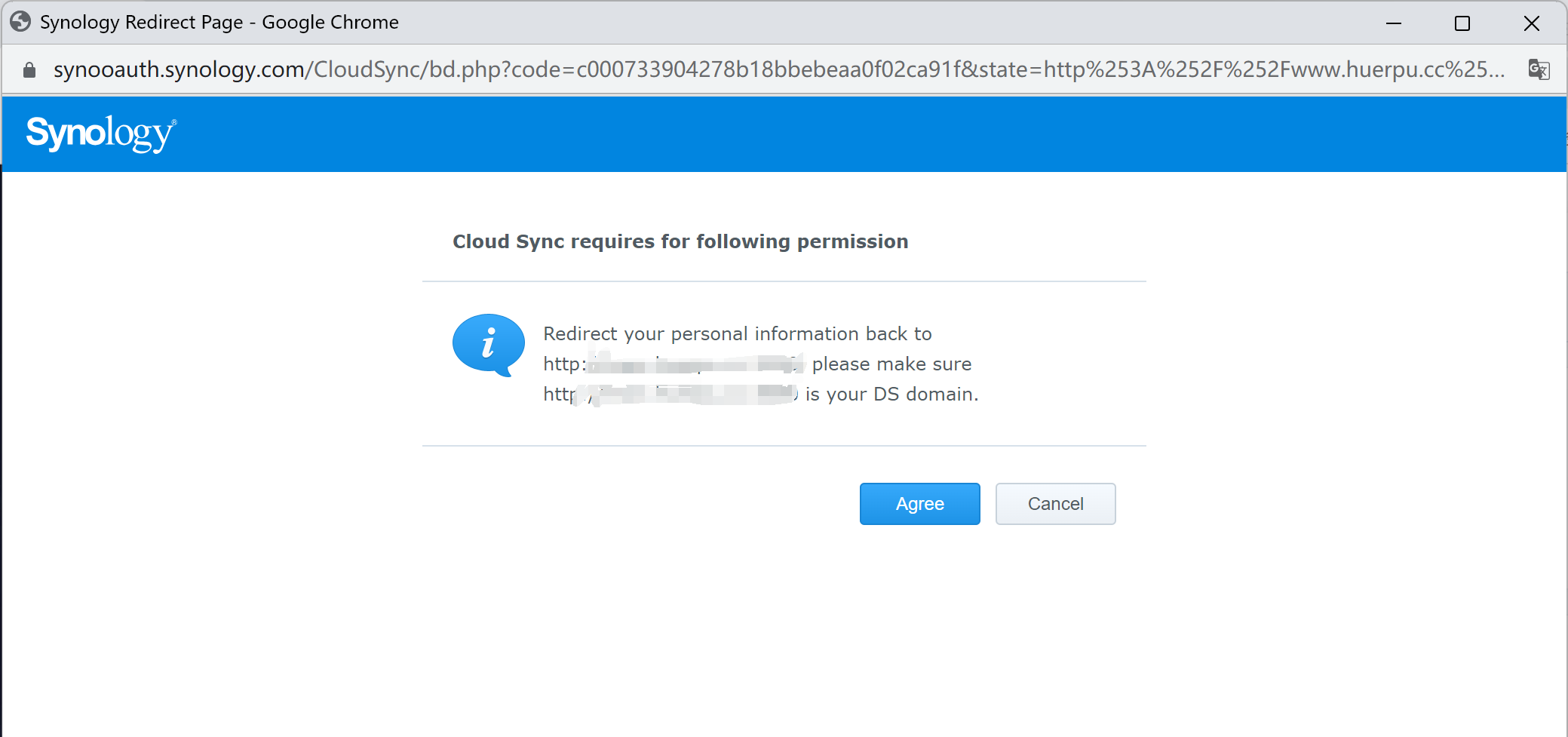
Task: Click the blue info speech bubble icon
Action: tap(488, 345)
